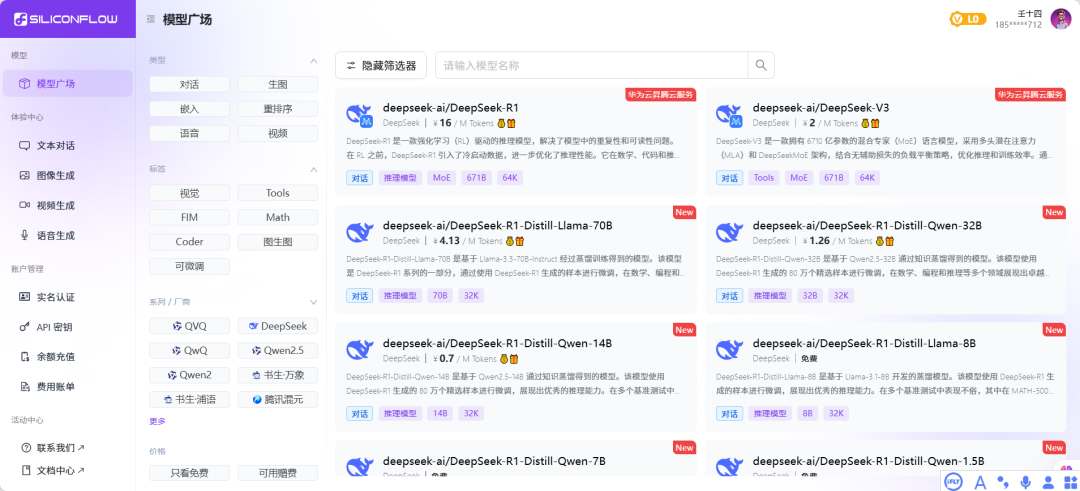Click the search magnifier icon

pyautogui.click(x=761, y=65)
